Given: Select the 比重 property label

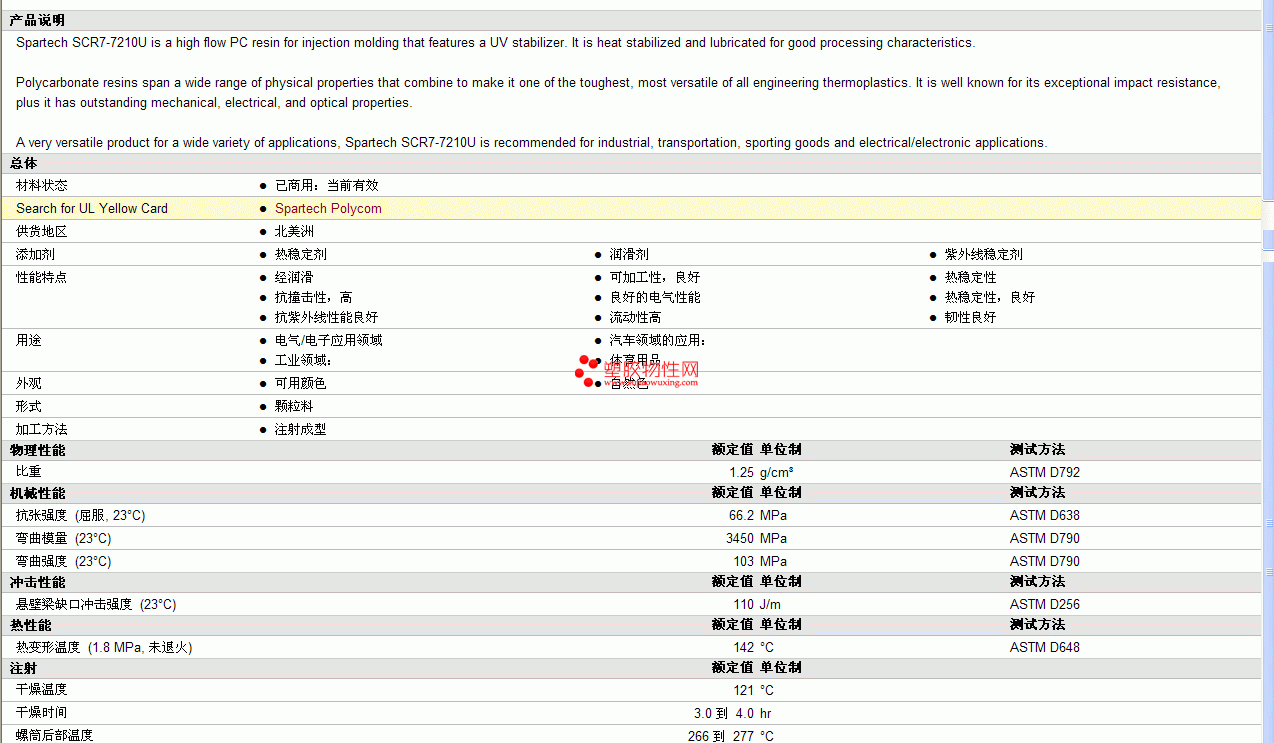Looking at the screenshot, I should point(29,471).
